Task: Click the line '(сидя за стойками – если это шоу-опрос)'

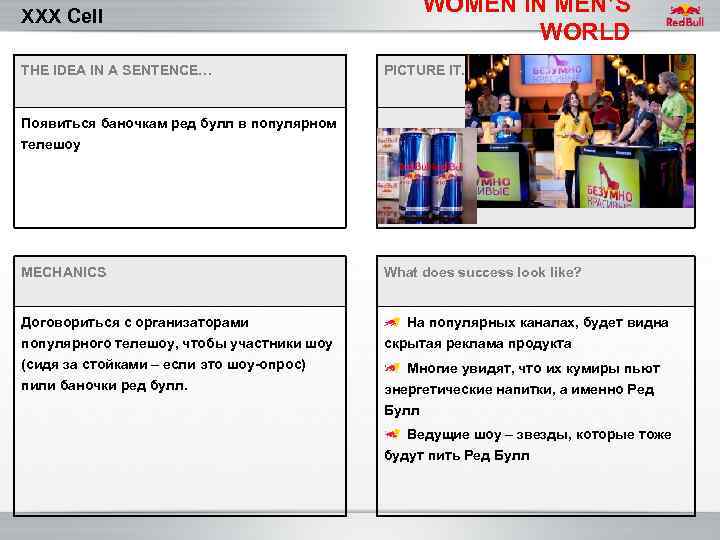Action: point(163,365)
